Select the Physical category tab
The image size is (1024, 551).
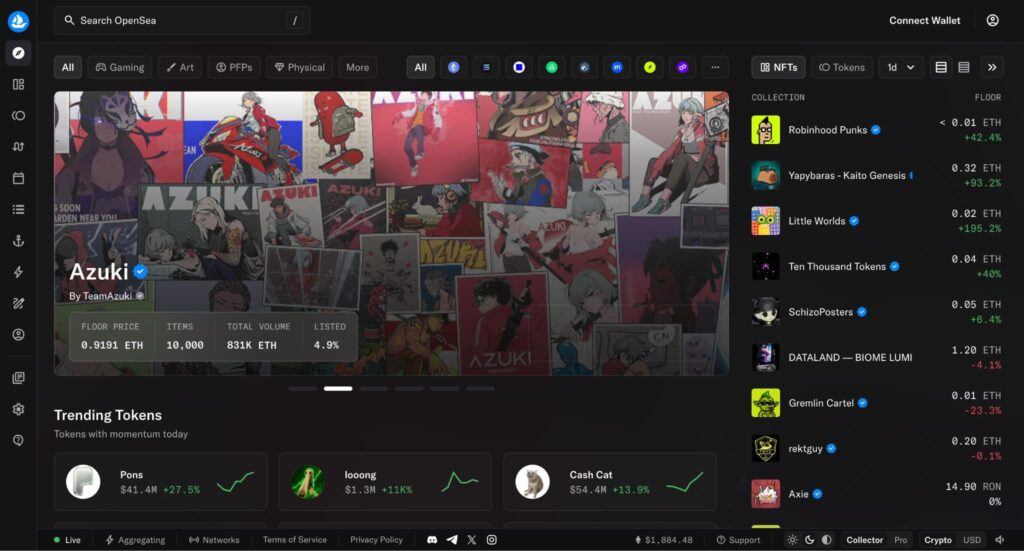coord(299,67)
